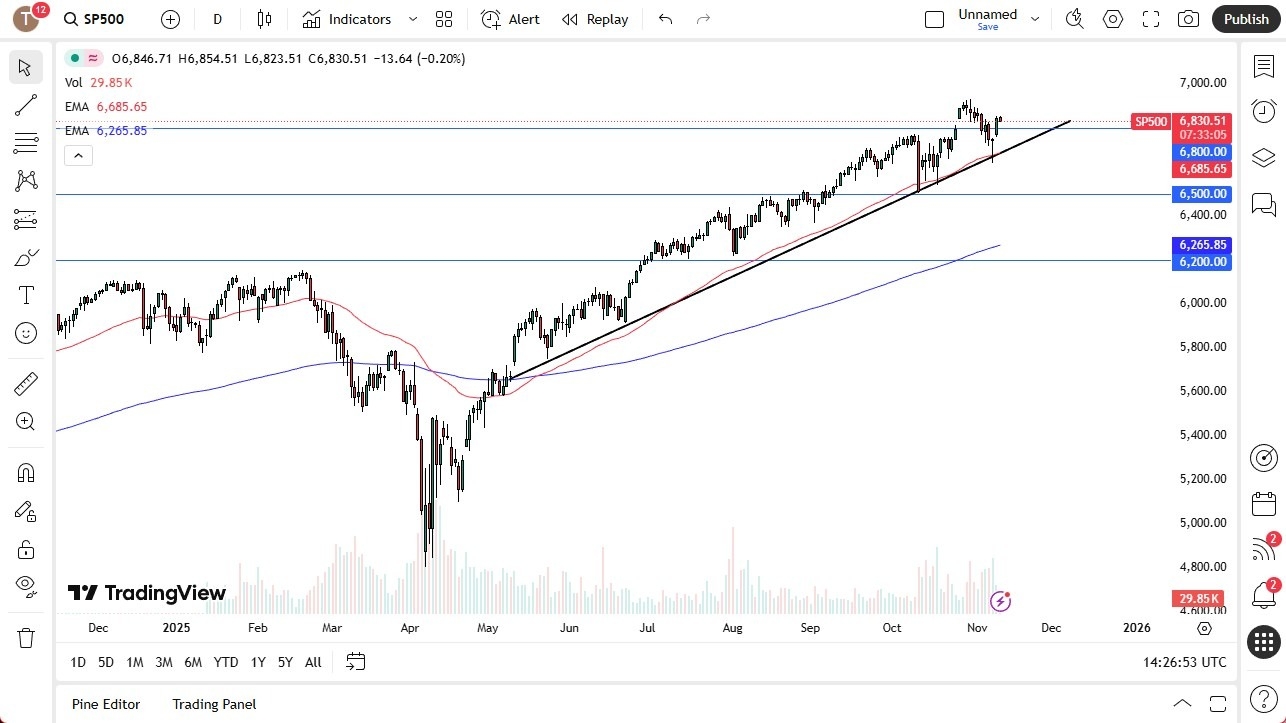Collapse the indicator legend chevron
Image resolution: width=1286 pixels, height=723 pixels.
pos(78,155)
